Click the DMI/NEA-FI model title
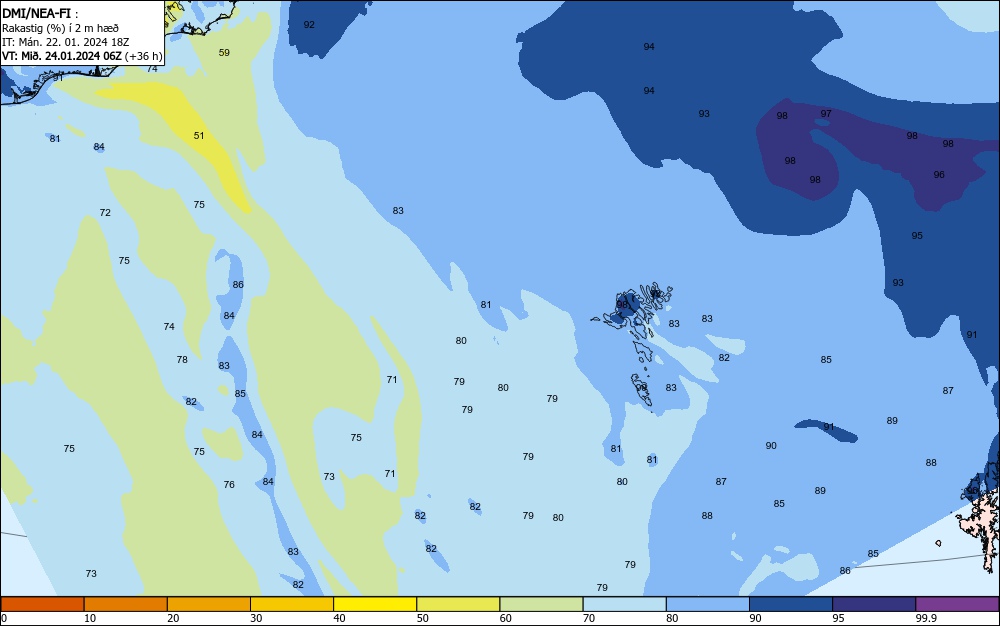 tap(37, 13)
